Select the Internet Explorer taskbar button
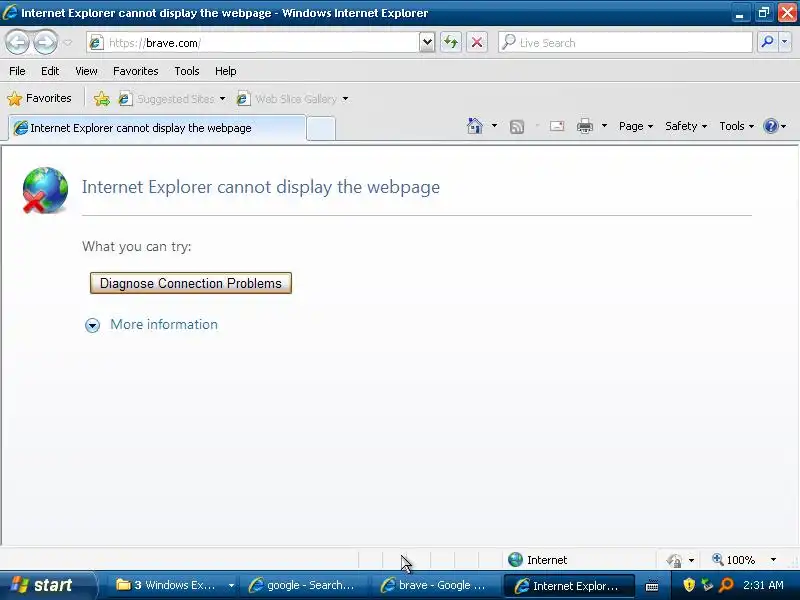Screen dimensions: 800x600 (x=568, y=586)
